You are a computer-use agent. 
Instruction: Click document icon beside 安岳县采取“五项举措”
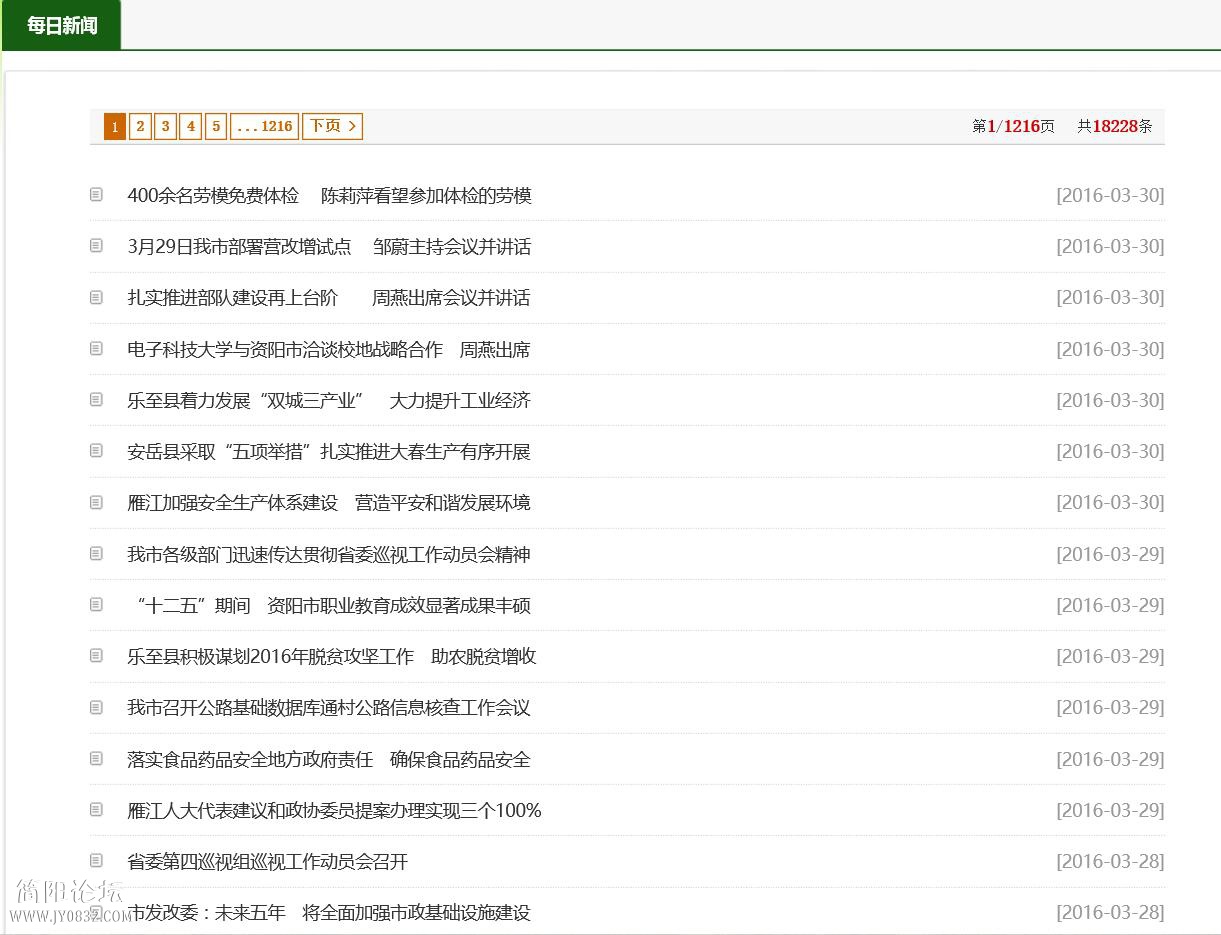pos(96,450)
